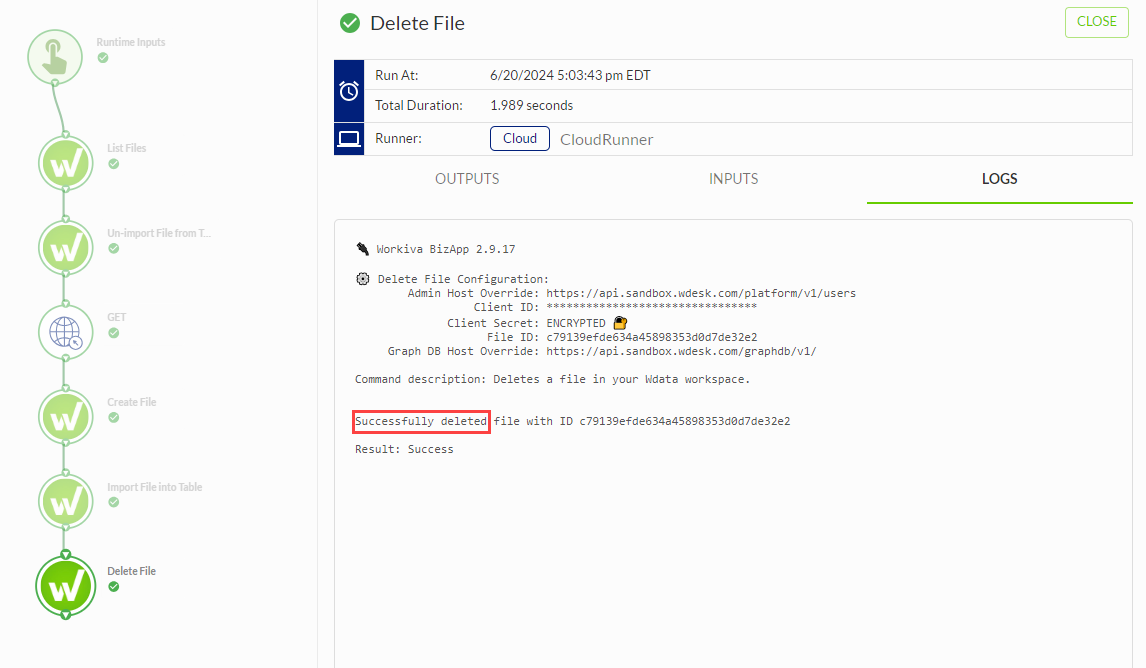This screenshot has width=1146, height=668.
Task: Click the lock icon next to ENCRYPTED
Action: click(x=620, y=322)
